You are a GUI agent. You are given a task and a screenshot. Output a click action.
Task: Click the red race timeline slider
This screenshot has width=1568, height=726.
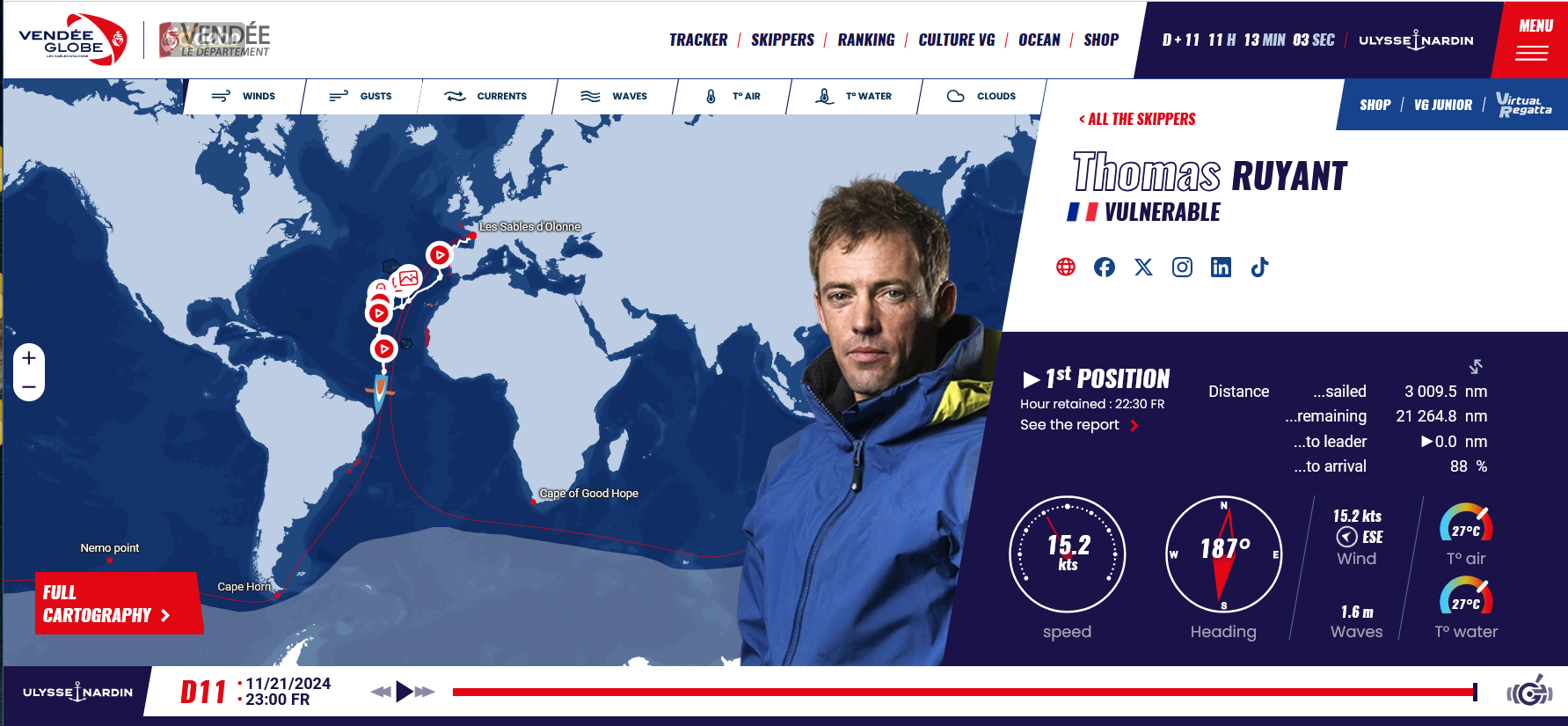click(x=965, y=693)
